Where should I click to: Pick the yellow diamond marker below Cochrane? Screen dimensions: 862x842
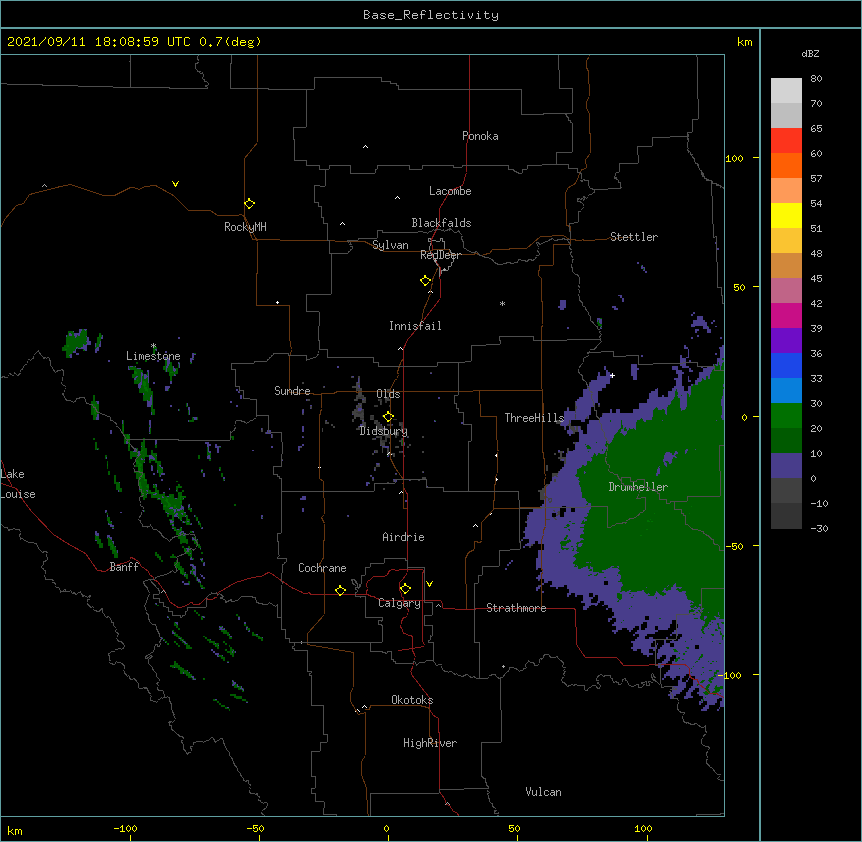(340, 590)
